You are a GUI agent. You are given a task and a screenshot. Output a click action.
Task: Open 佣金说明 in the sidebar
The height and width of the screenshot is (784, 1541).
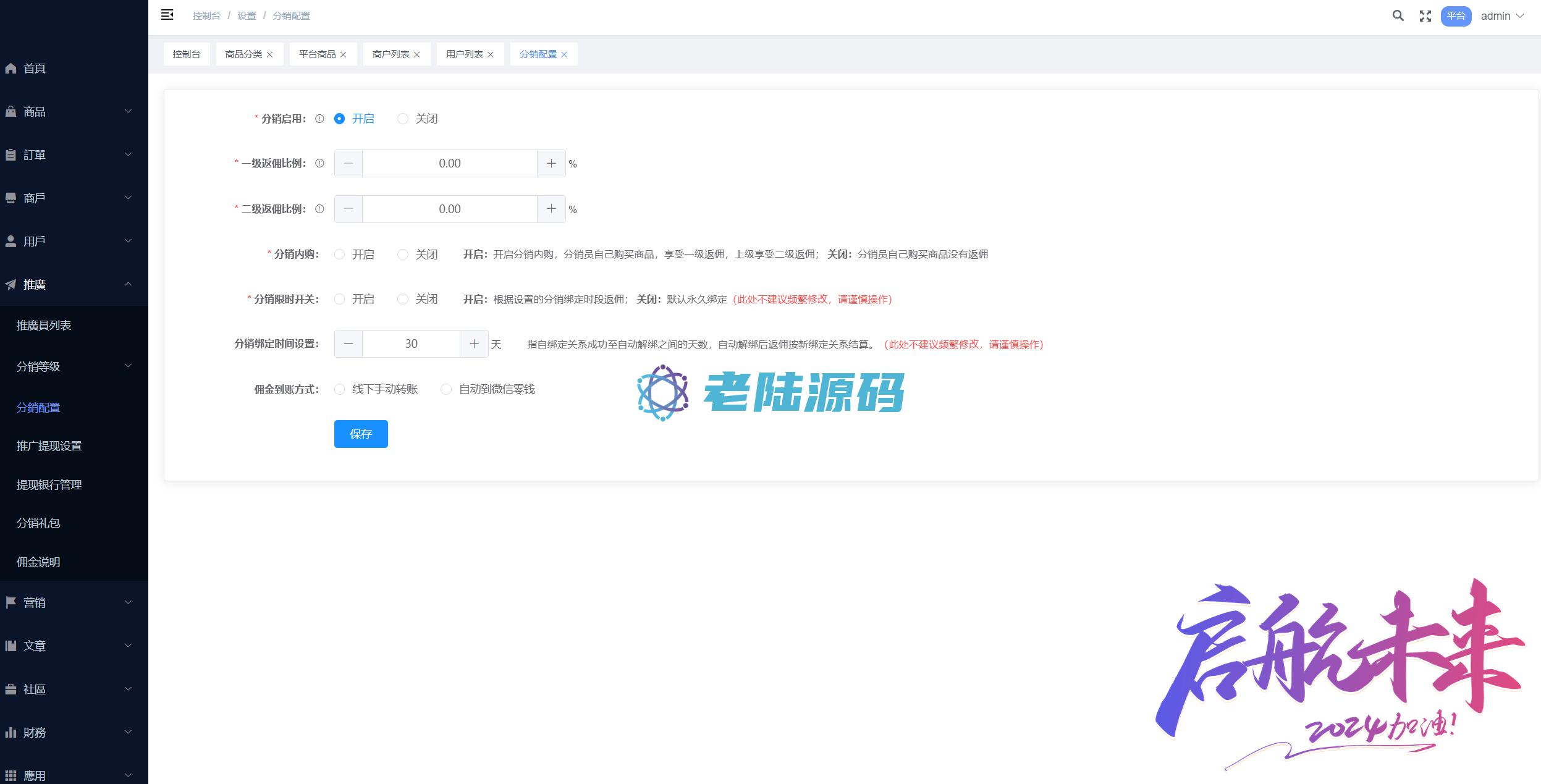(x=38, y=562)
